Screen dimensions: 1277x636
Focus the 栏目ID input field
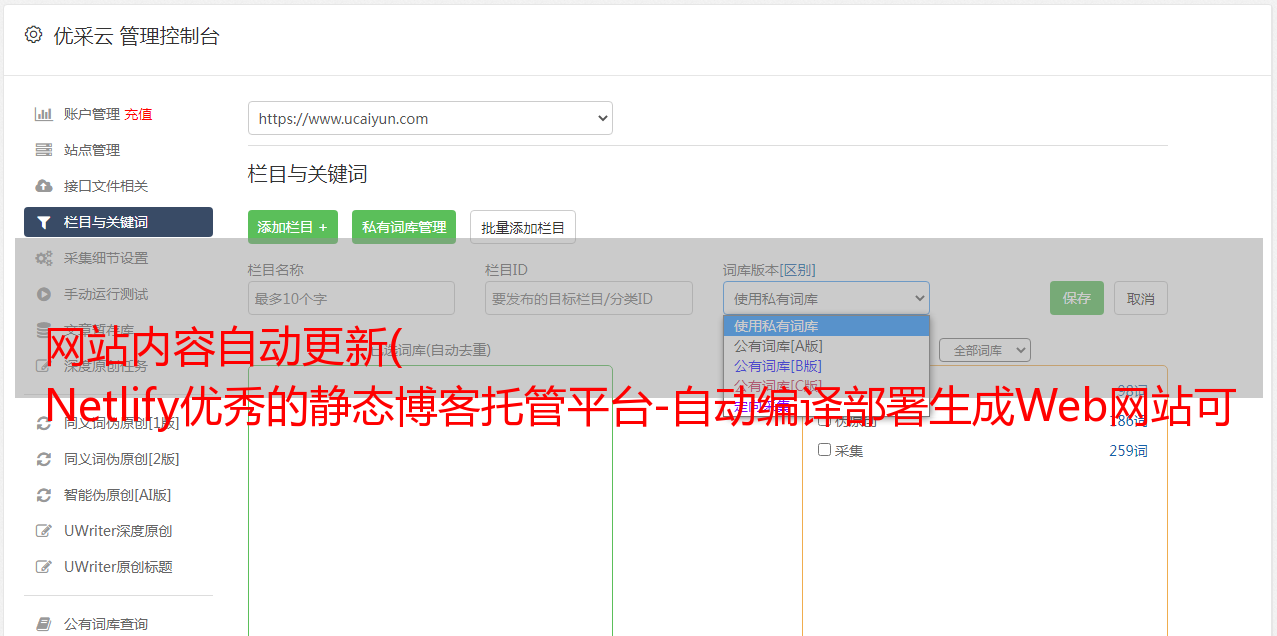[x=589, y=298]
